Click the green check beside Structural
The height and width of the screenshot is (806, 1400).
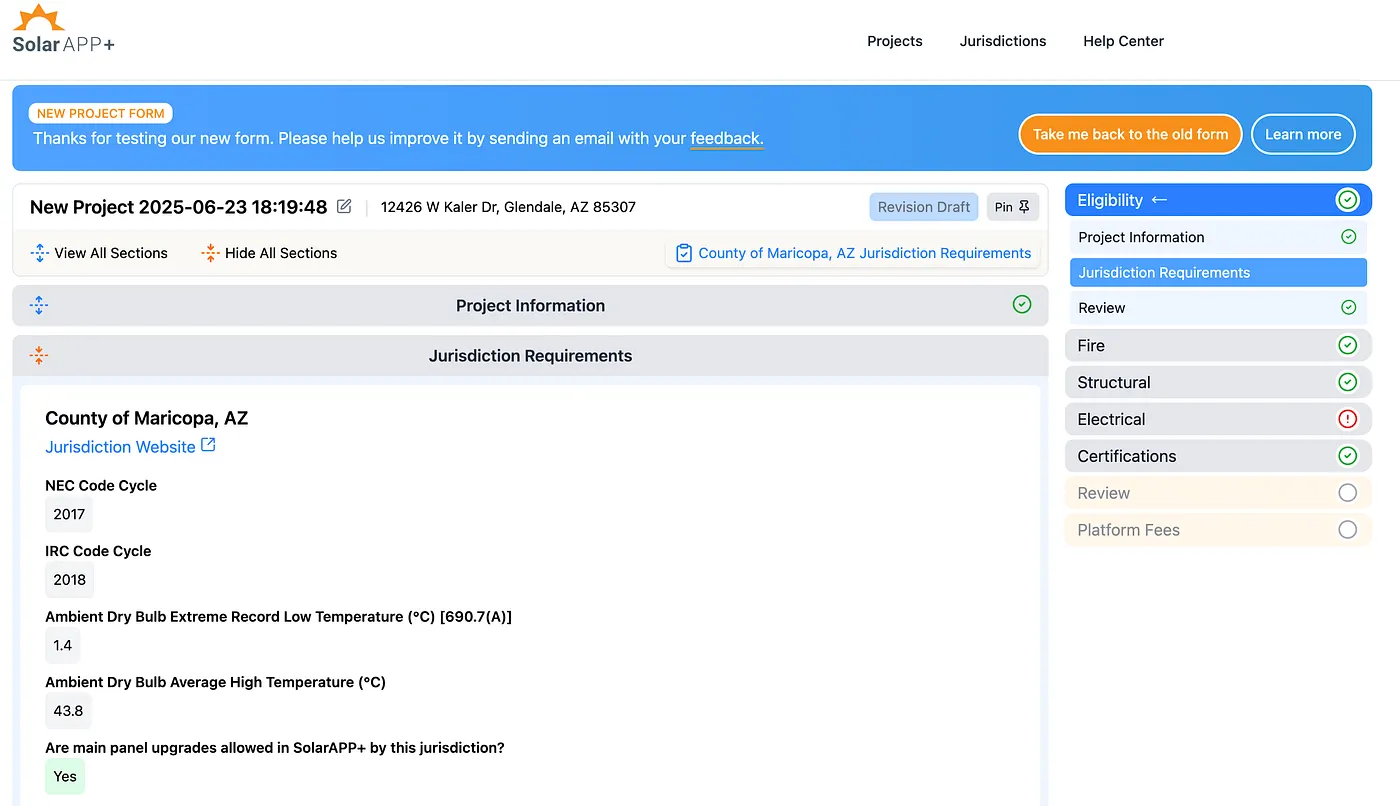coord(1348,382)
